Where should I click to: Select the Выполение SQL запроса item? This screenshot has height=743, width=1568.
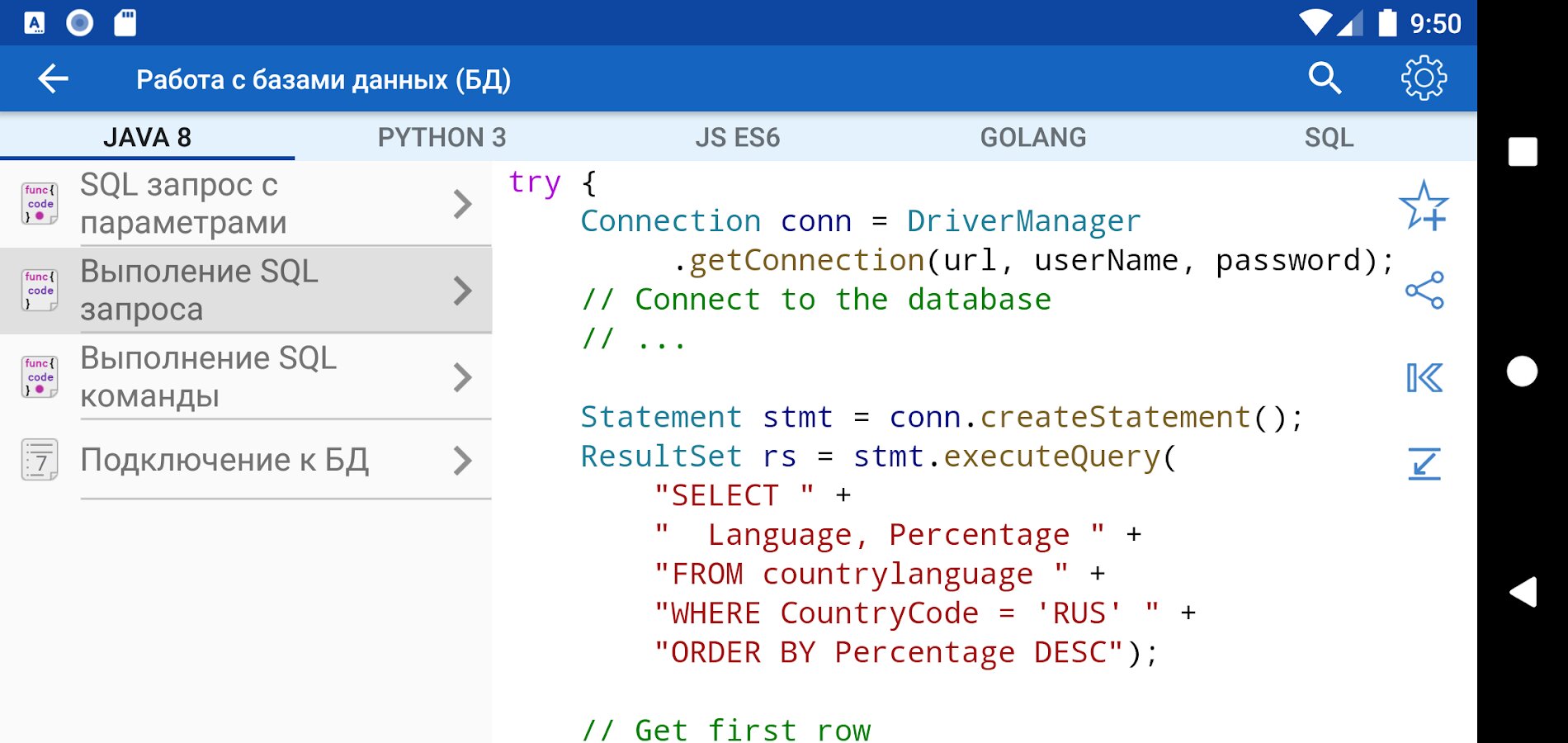coord(246,291)
